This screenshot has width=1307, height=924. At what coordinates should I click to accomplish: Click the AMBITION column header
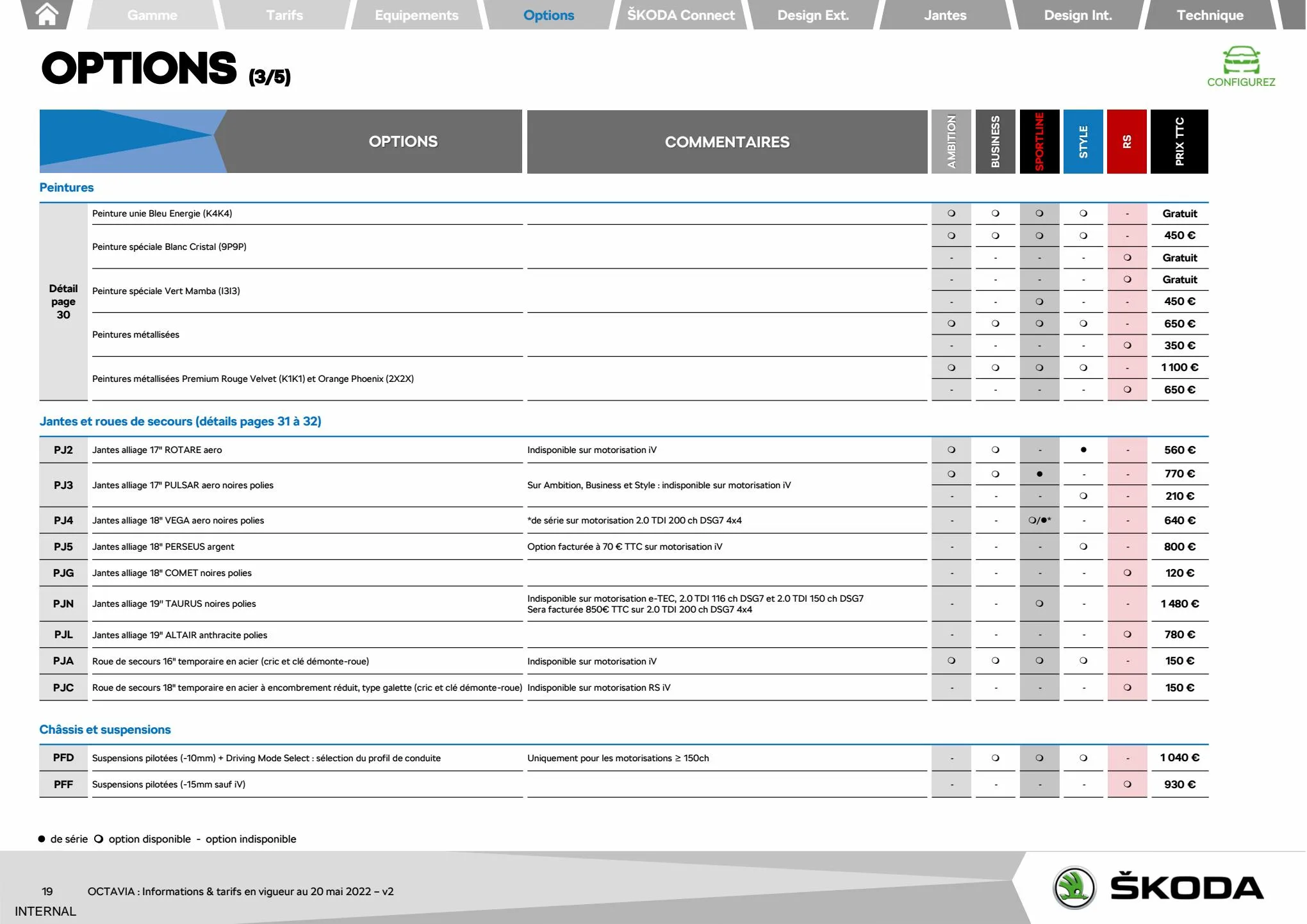(x=951, y=142)
